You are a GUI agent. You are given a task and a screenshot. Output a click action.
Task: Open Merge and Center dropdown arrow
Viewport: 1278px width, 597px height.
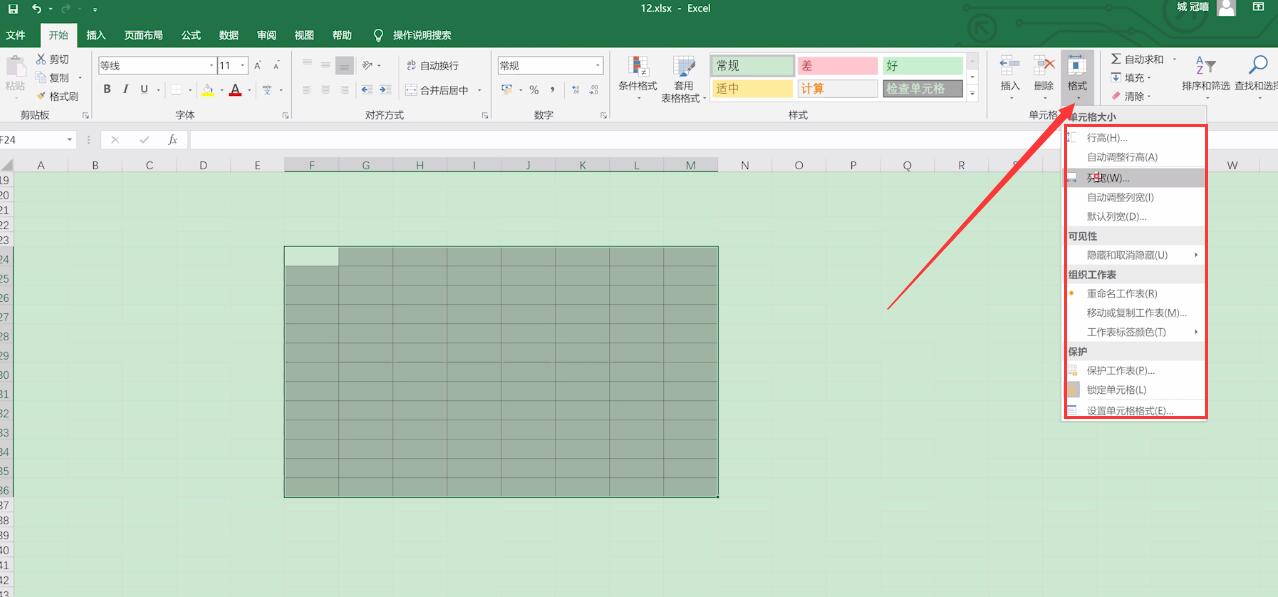click(x=479, y=90)
